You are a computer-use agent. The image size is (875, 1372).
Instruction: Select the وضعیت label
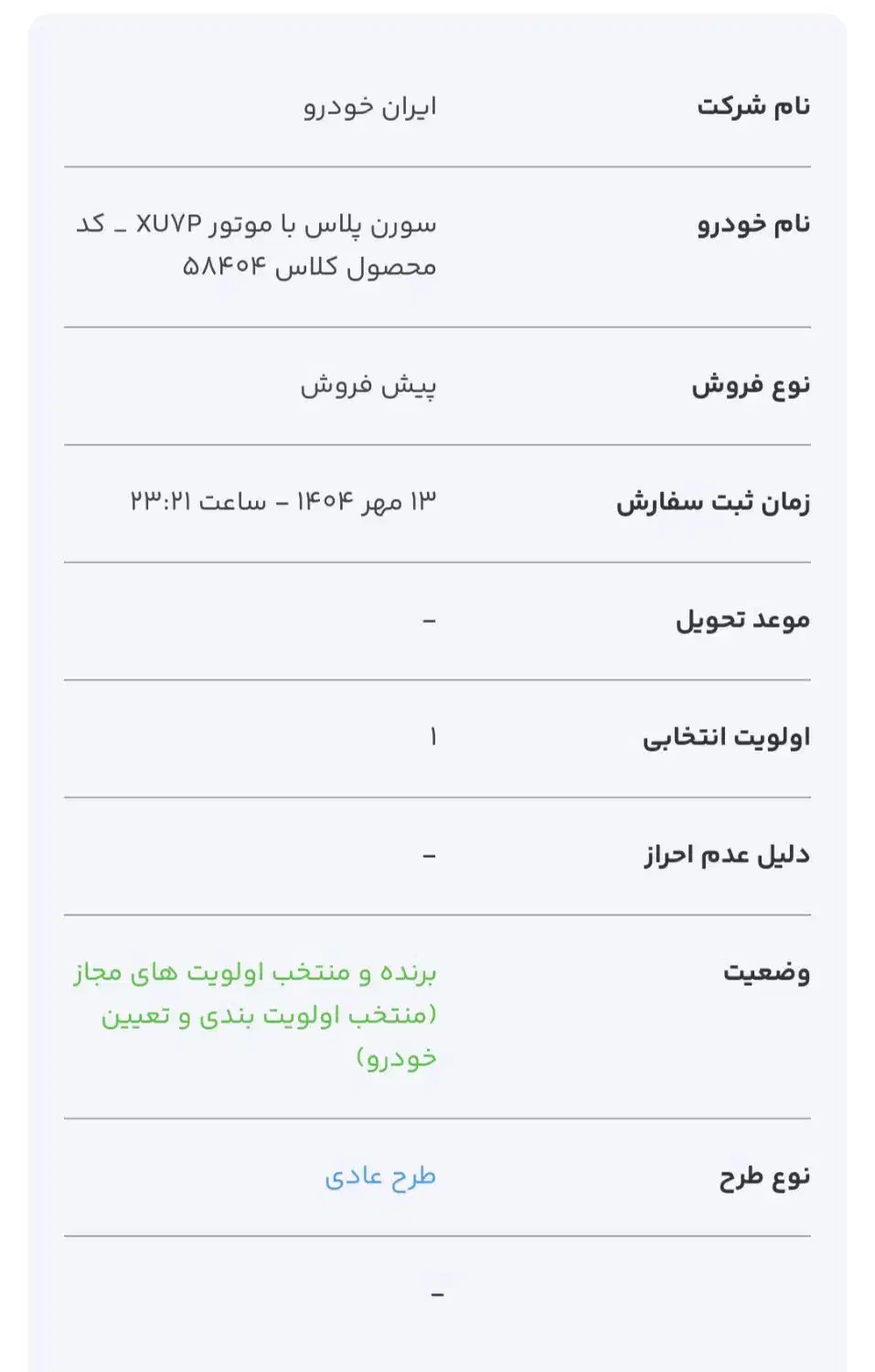tap(766, 972)
